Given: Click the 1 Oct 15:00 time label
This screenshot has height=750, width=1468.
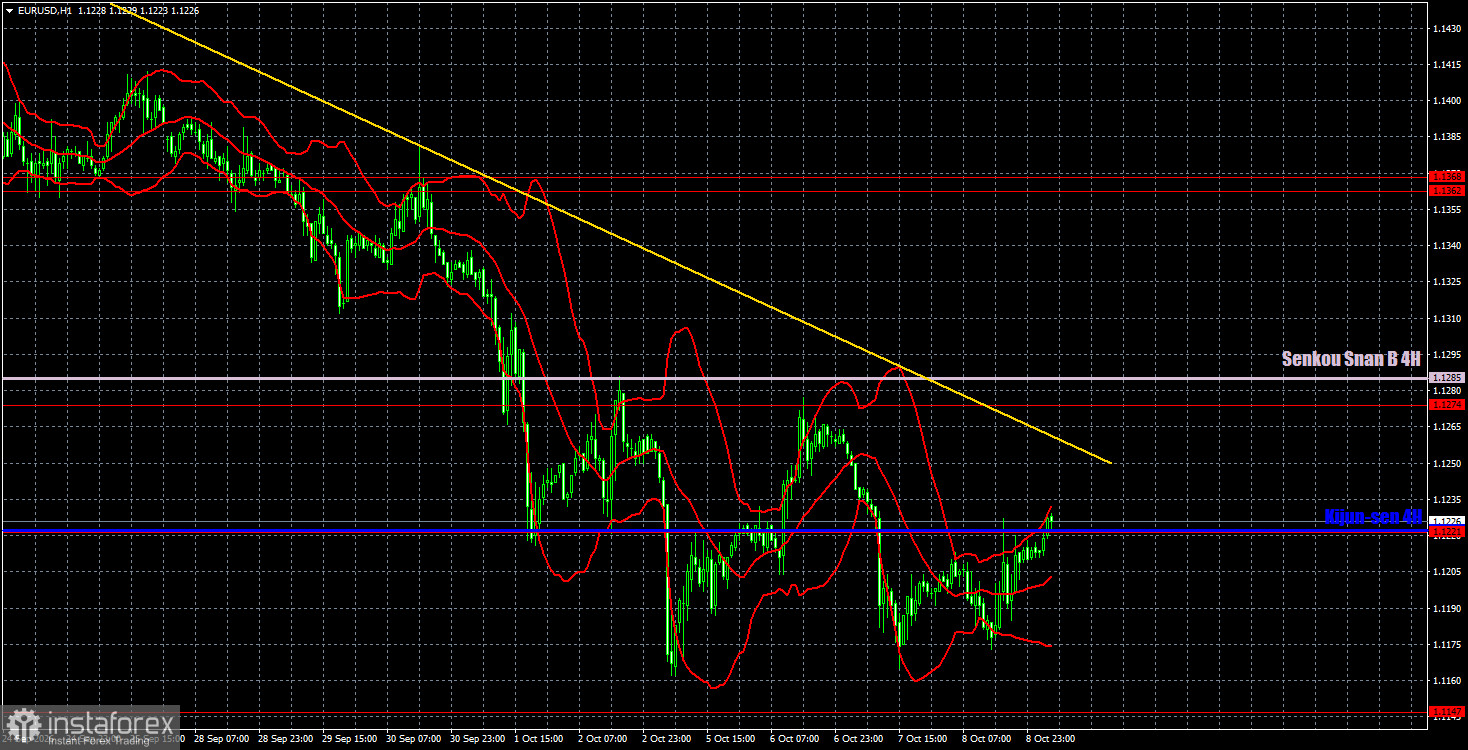Looking at the screenshot, I should [x=540, y=739].
